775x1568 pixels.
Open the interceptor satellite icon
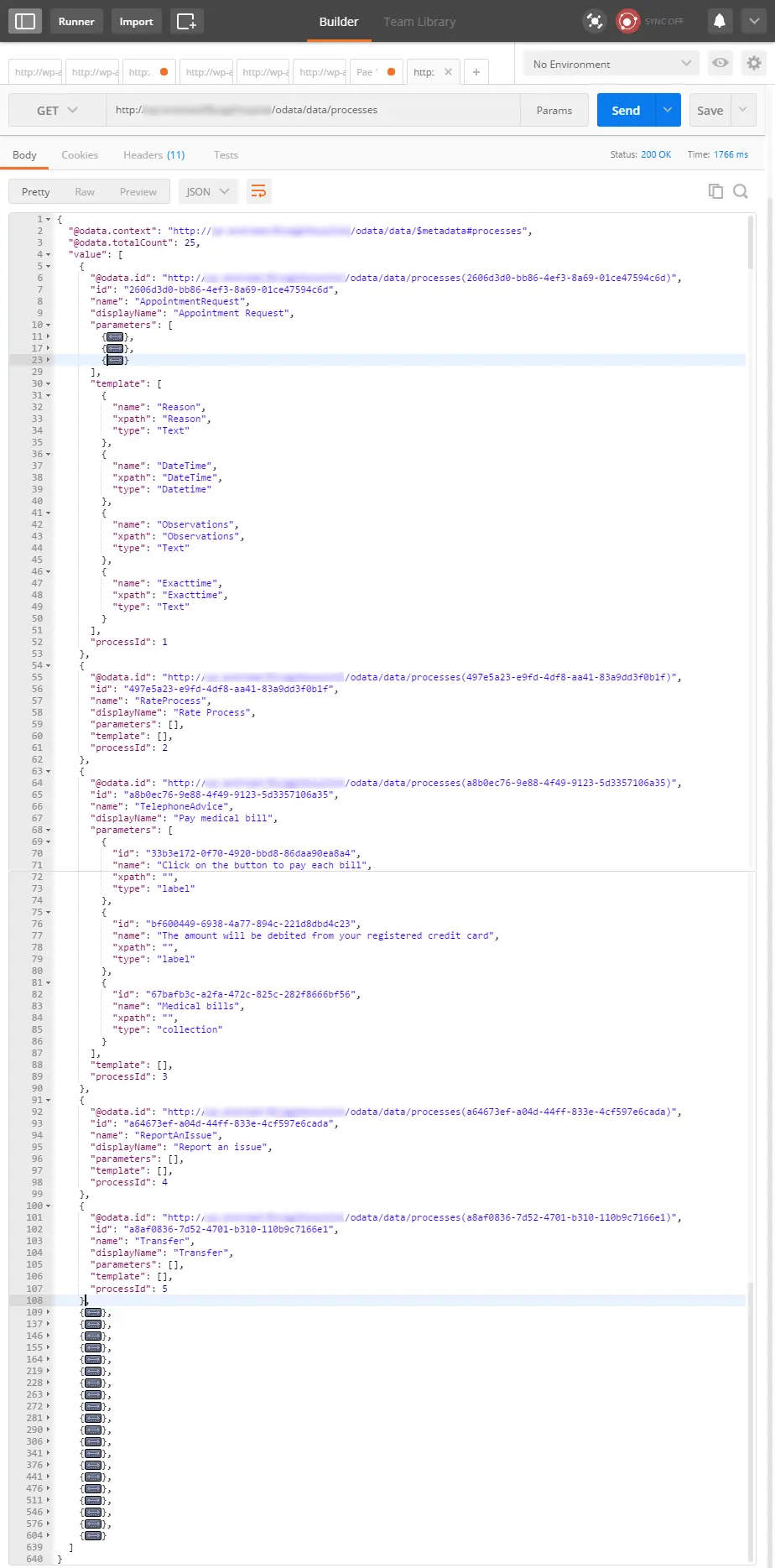coord(595,21)
